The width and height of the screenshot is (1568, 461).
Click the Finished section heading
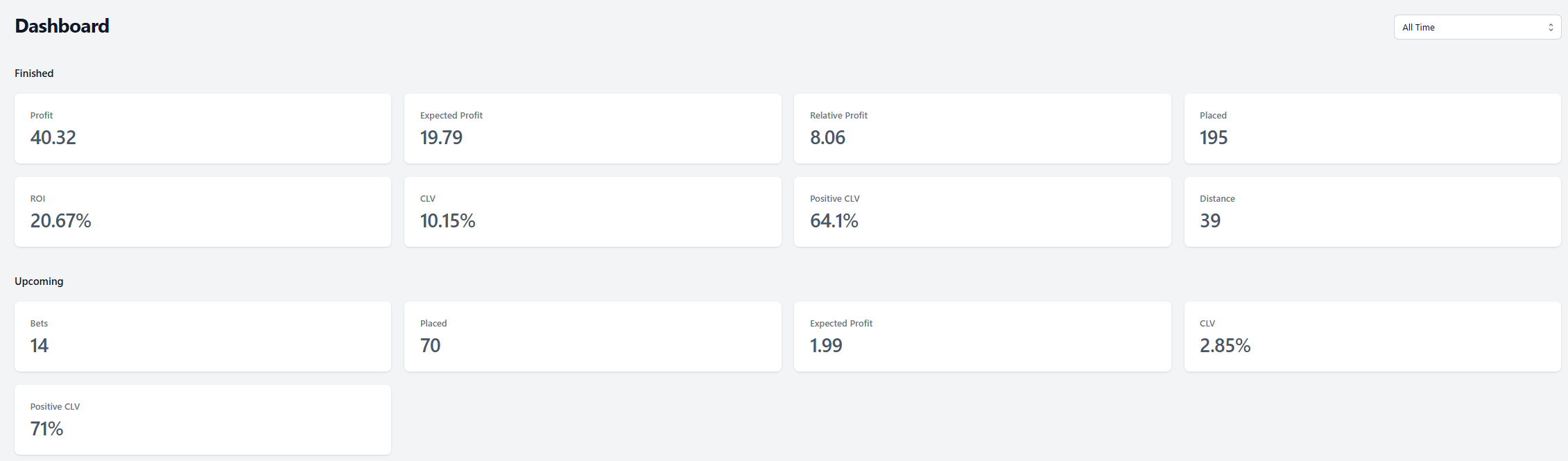coord(34,73)
